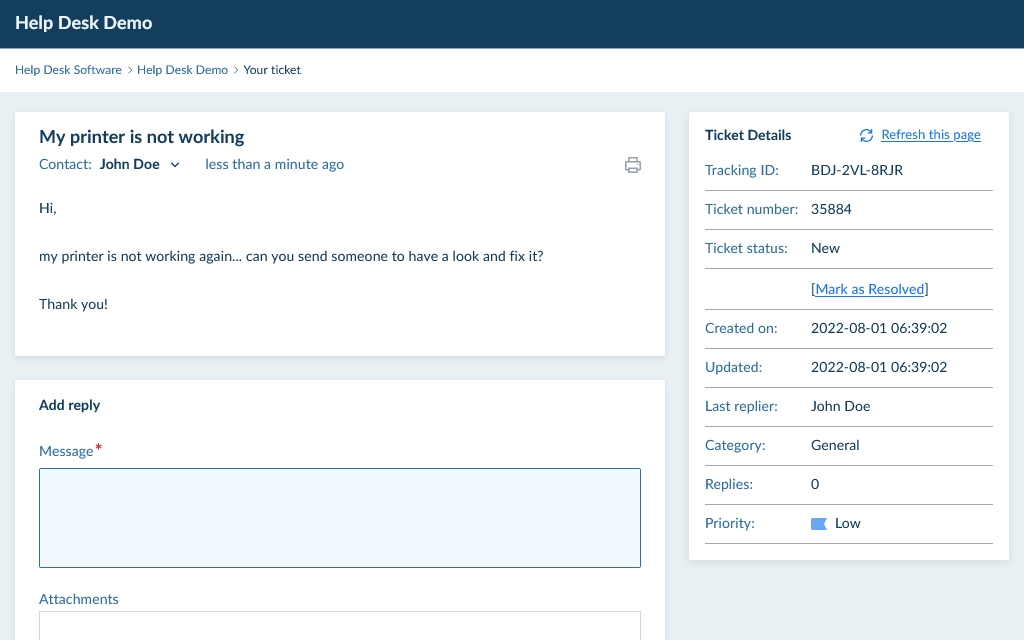This screenshot has width=1024, height=640.
Task: Go to Help Desk Demo breadcrumb
Action: [x=182, y=70]
